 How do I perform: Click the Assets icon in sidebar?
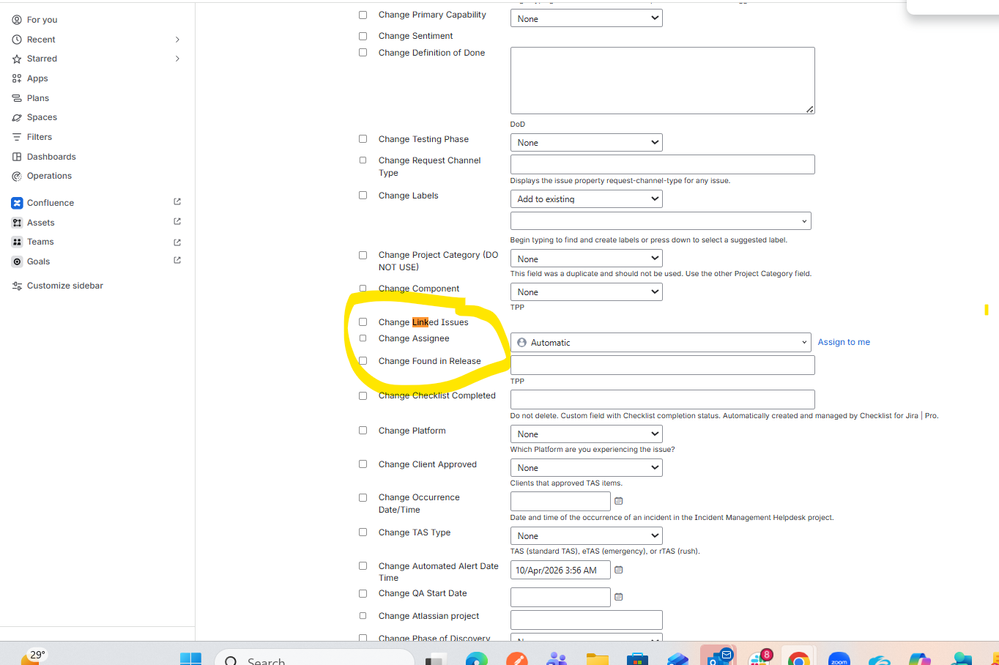tap(17, 222)
